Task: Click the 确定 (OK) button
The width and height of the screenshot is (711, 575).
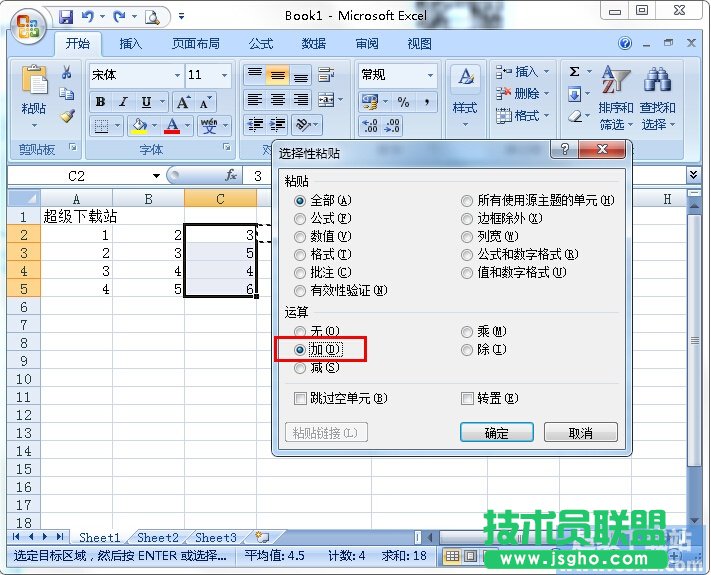Action: coord(496,433)
